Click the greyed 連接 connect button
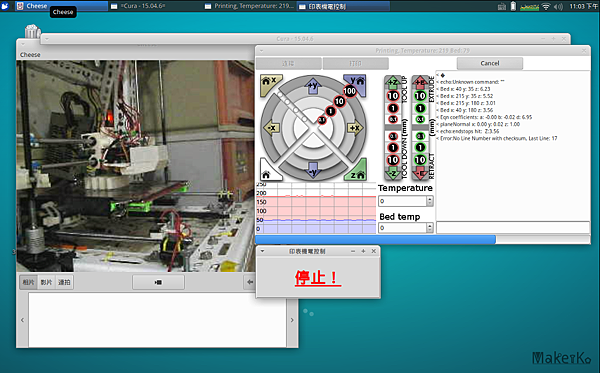This screenshot has height=373, width=600. tap(289, 63)
